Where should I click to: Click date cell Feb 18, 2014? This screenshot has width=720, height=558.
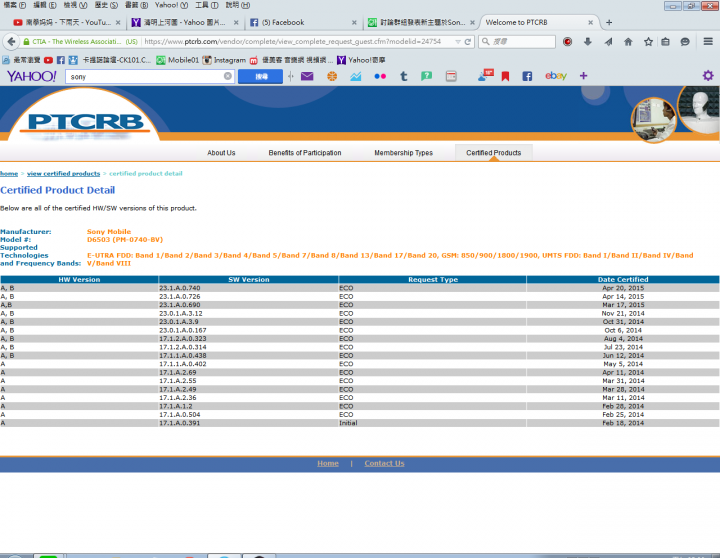(x=623, y=423)
